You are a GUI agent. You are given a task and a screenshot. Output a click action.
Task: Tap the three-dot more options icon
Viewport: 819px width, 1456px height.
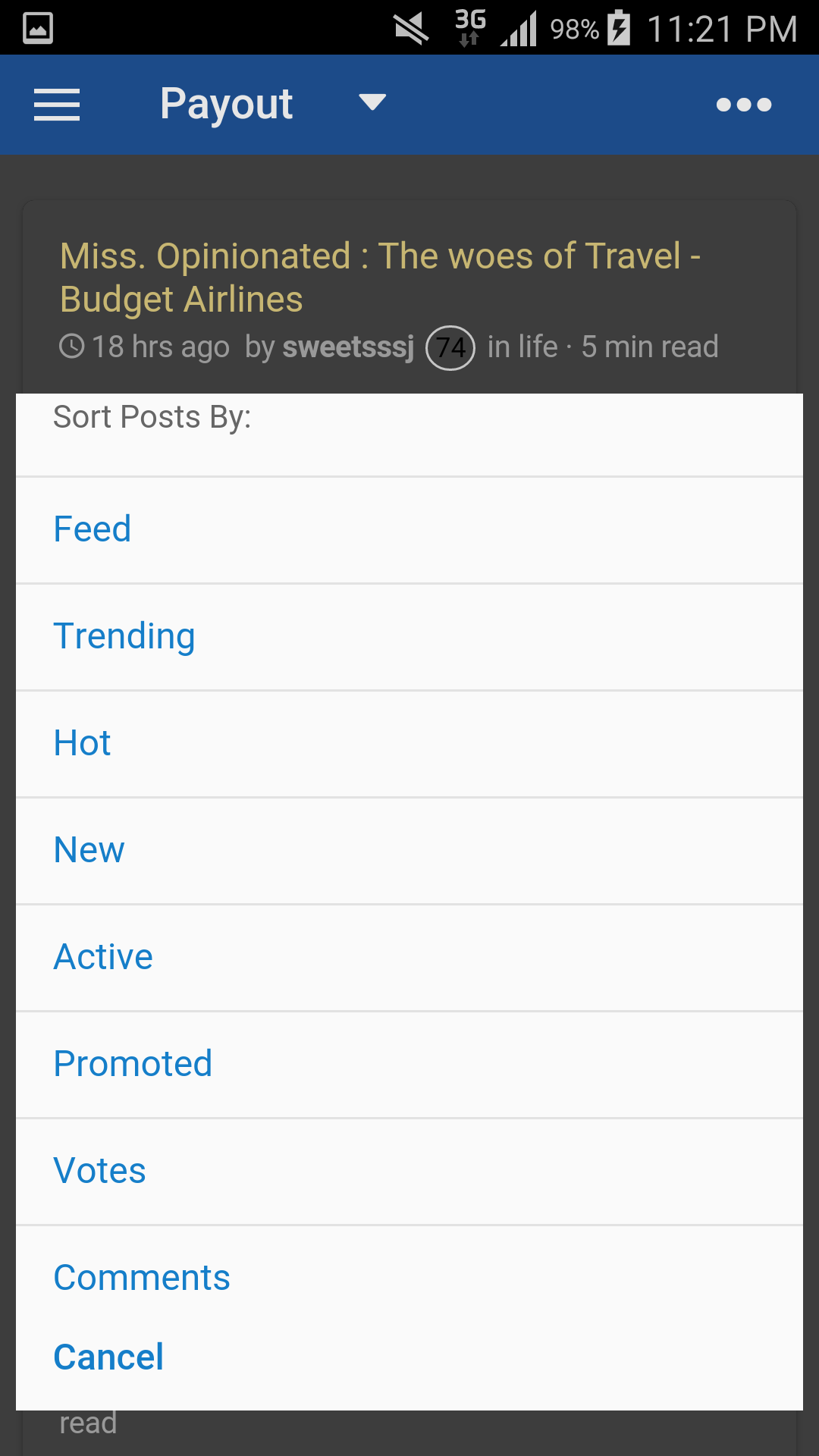[x=744, y=105]
